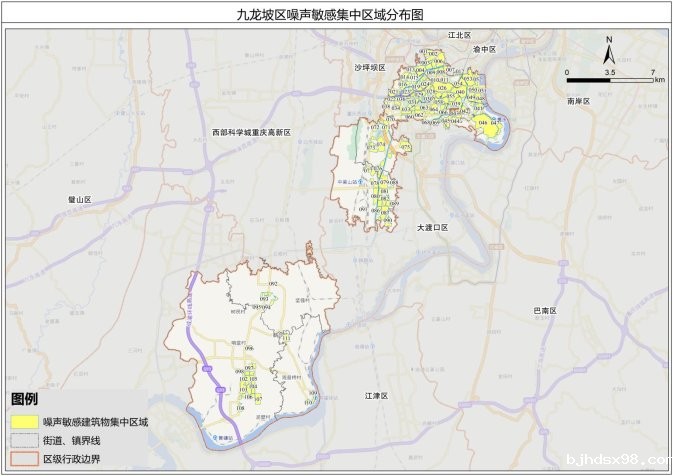The height and width of the screenshot is (476, 673).
Task: Select the 江北区 district label
Action: pos(459,35)
